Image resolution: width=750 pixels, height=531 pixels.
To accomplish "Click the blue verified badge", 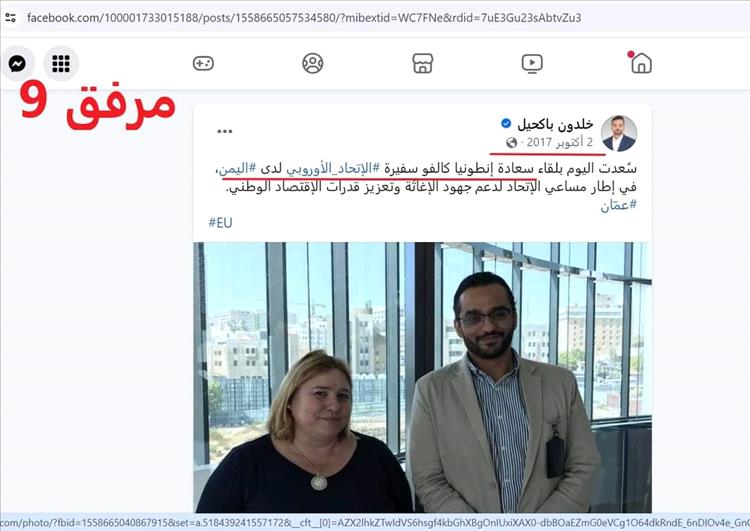I will 506,123.
